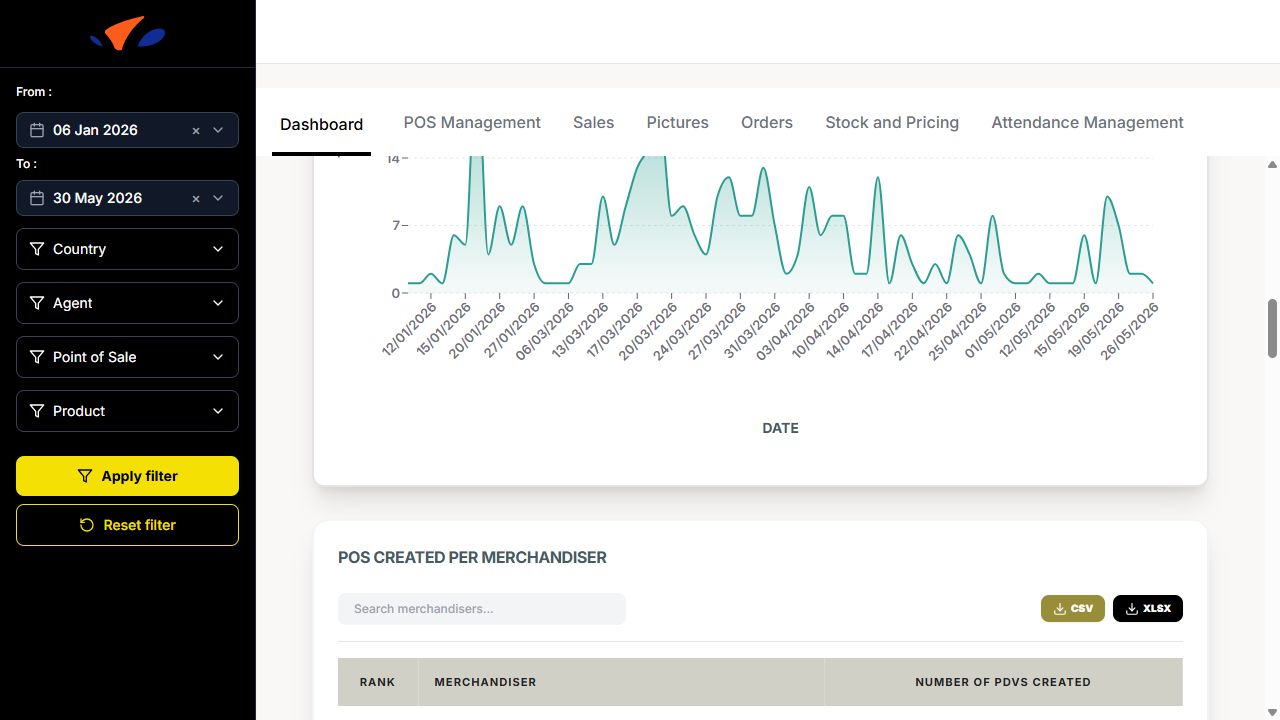Image resolution: width=1280 pixels, height=720 pixels.
Task: Apply the selected filters
Action: [127, 476]
